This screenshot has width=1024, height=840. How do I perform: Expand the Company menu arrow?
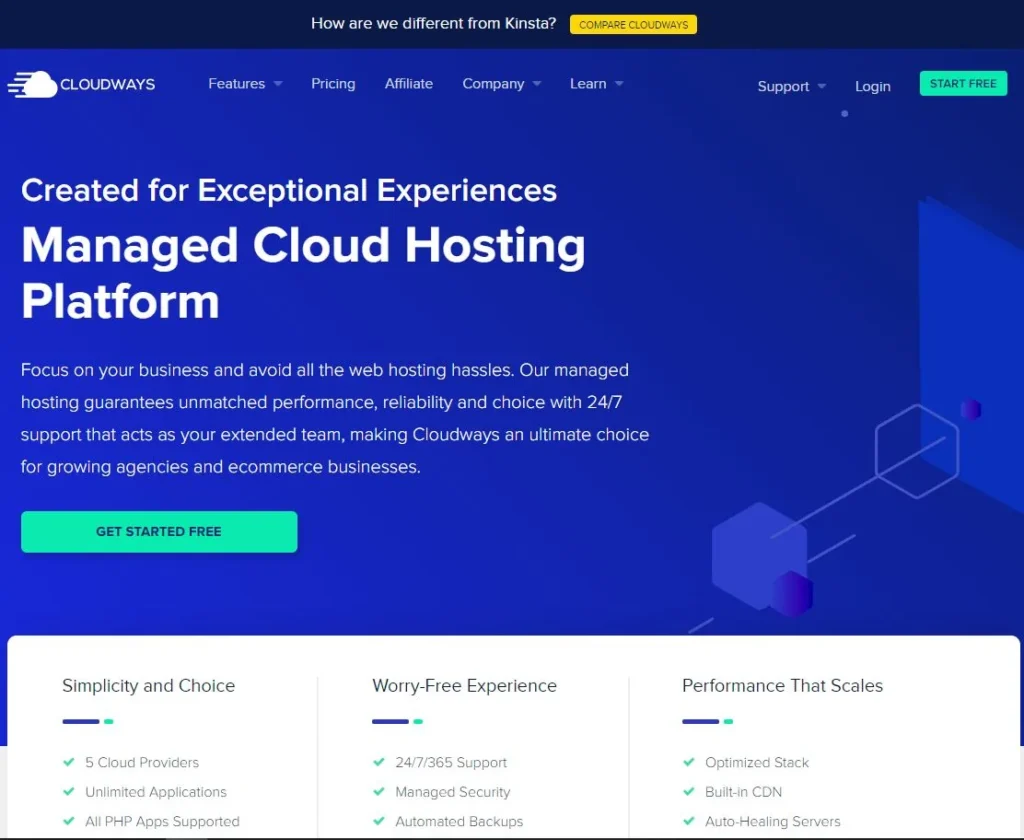(x=537, y=84)
